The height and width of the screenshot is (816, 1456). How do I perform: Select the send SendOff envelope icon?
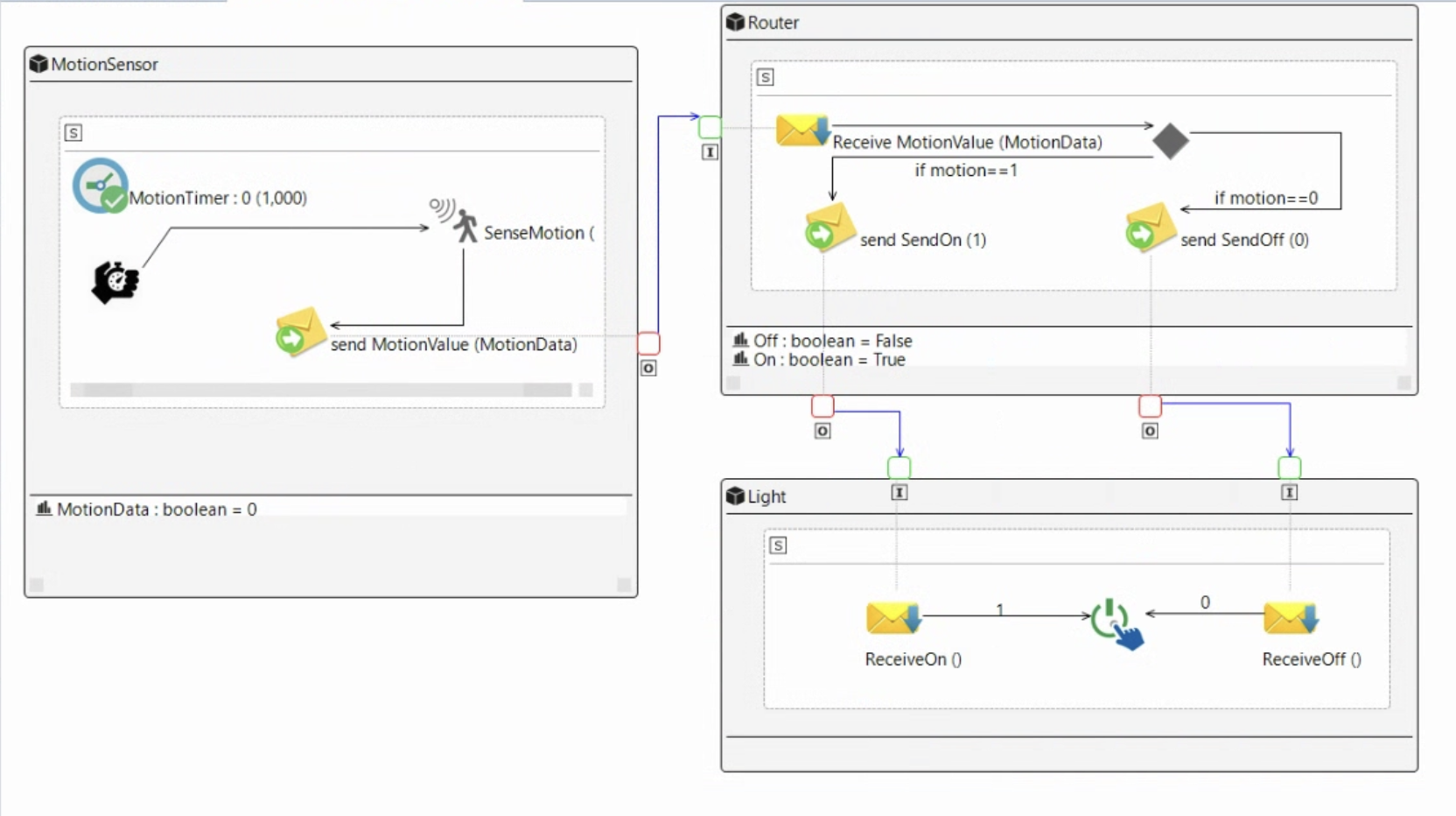[1149, 227]
